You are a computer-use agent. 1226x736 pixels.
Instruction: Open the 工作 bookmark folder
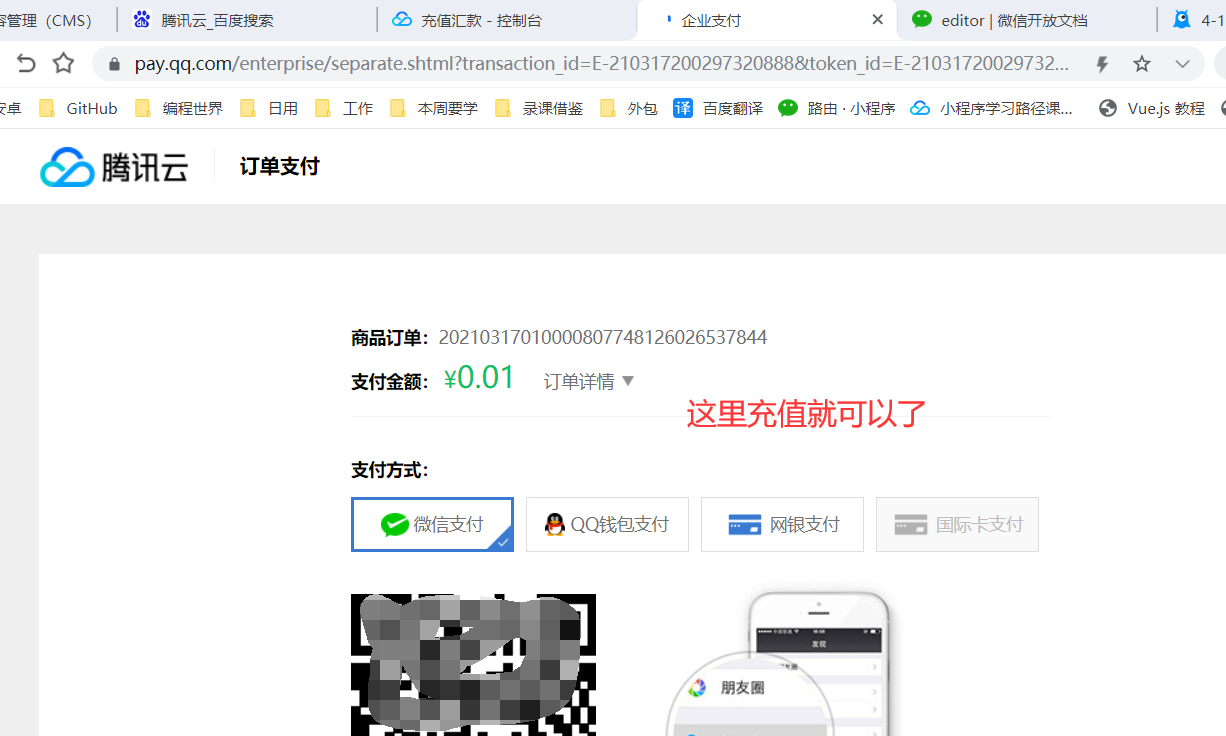pyautogui.click(x=343, y=108)
